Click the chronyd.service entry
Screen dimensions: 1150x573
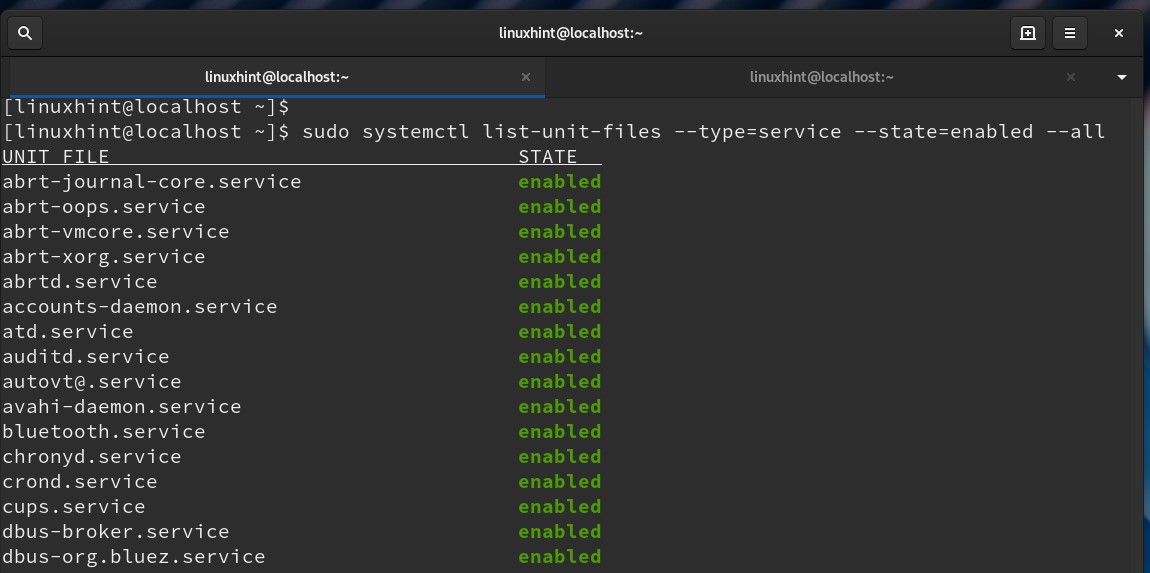tap(92, 457)
